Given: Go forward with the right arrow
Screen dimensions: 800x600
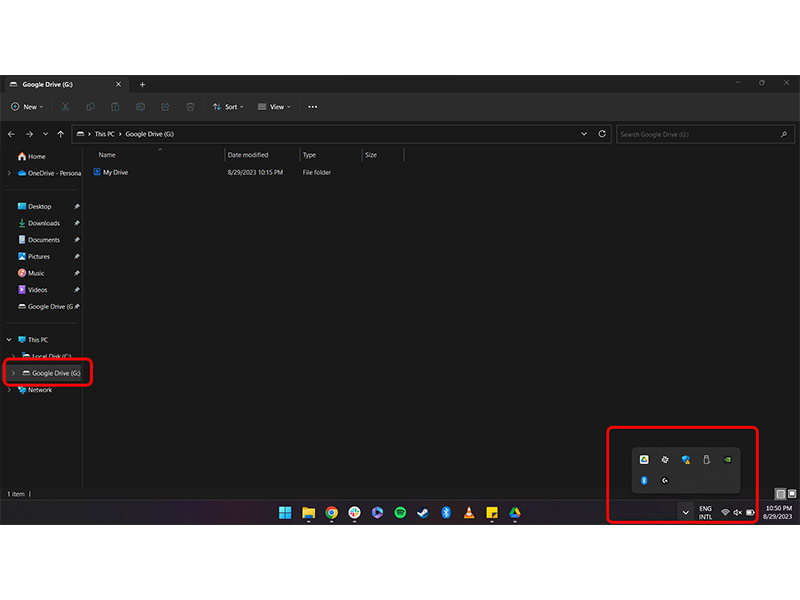Looking at the screenshot, I should pos(29,134).
